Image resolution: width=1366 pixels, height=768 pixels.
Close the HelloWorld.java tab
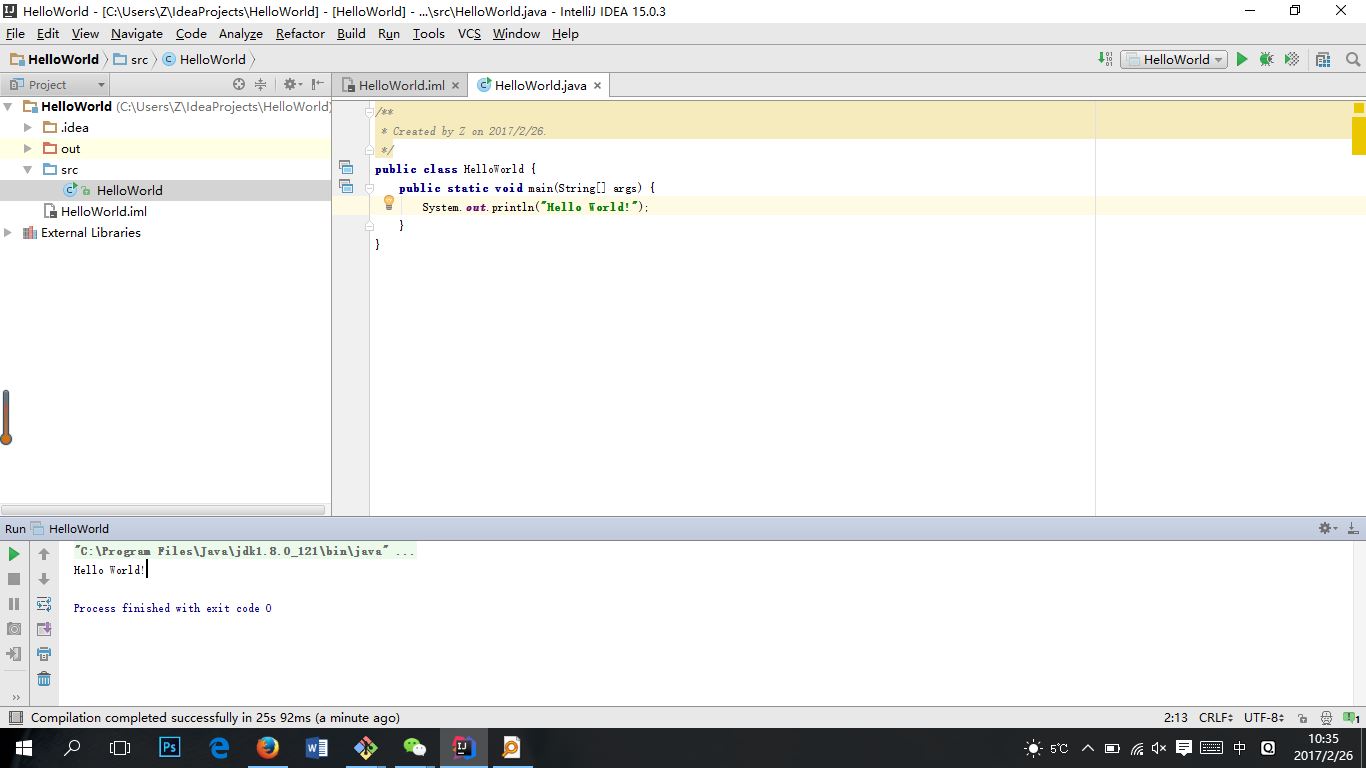598,86
